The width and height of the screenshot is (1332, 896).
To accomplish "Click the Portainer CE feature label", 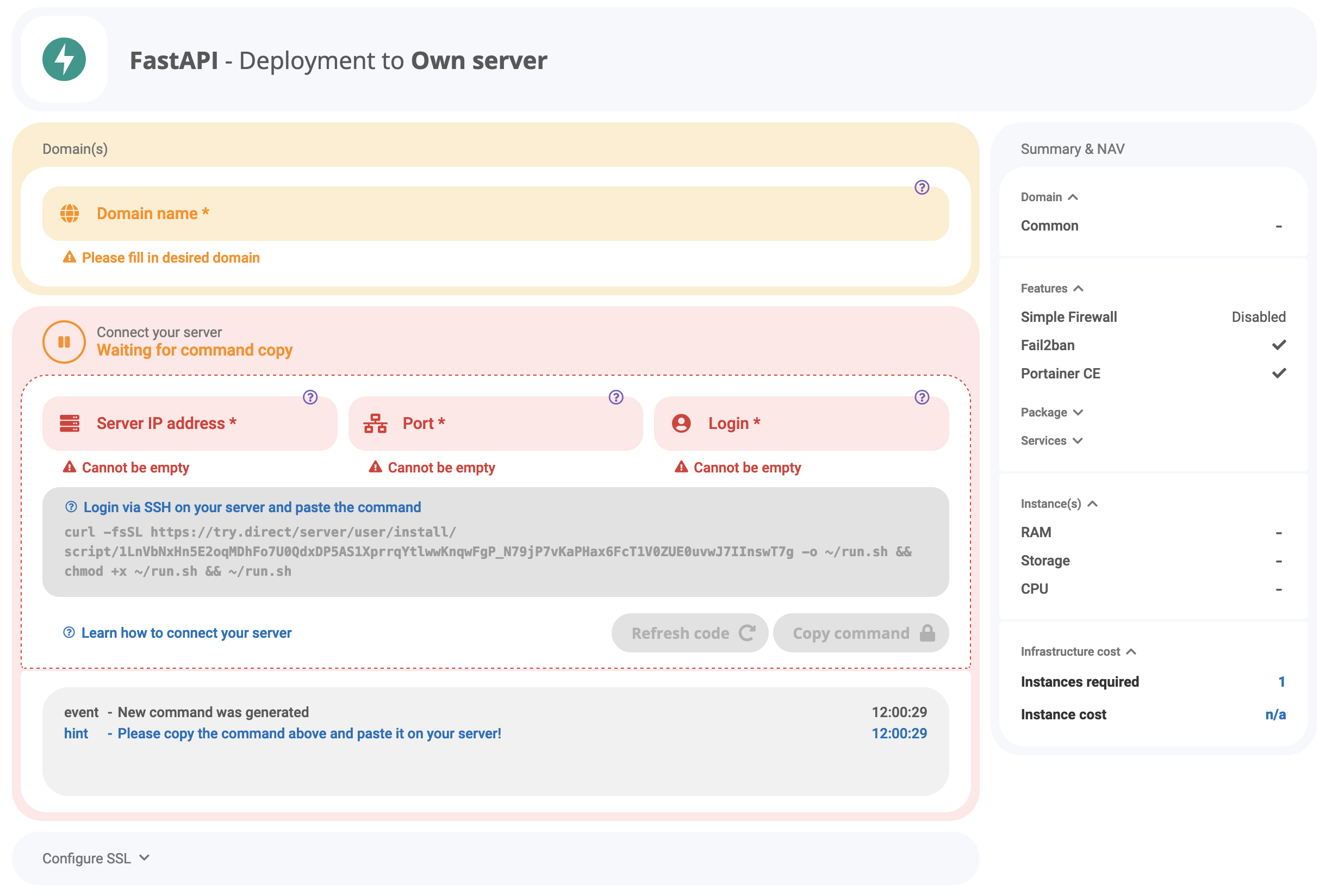I will (x=1060, y=374).
